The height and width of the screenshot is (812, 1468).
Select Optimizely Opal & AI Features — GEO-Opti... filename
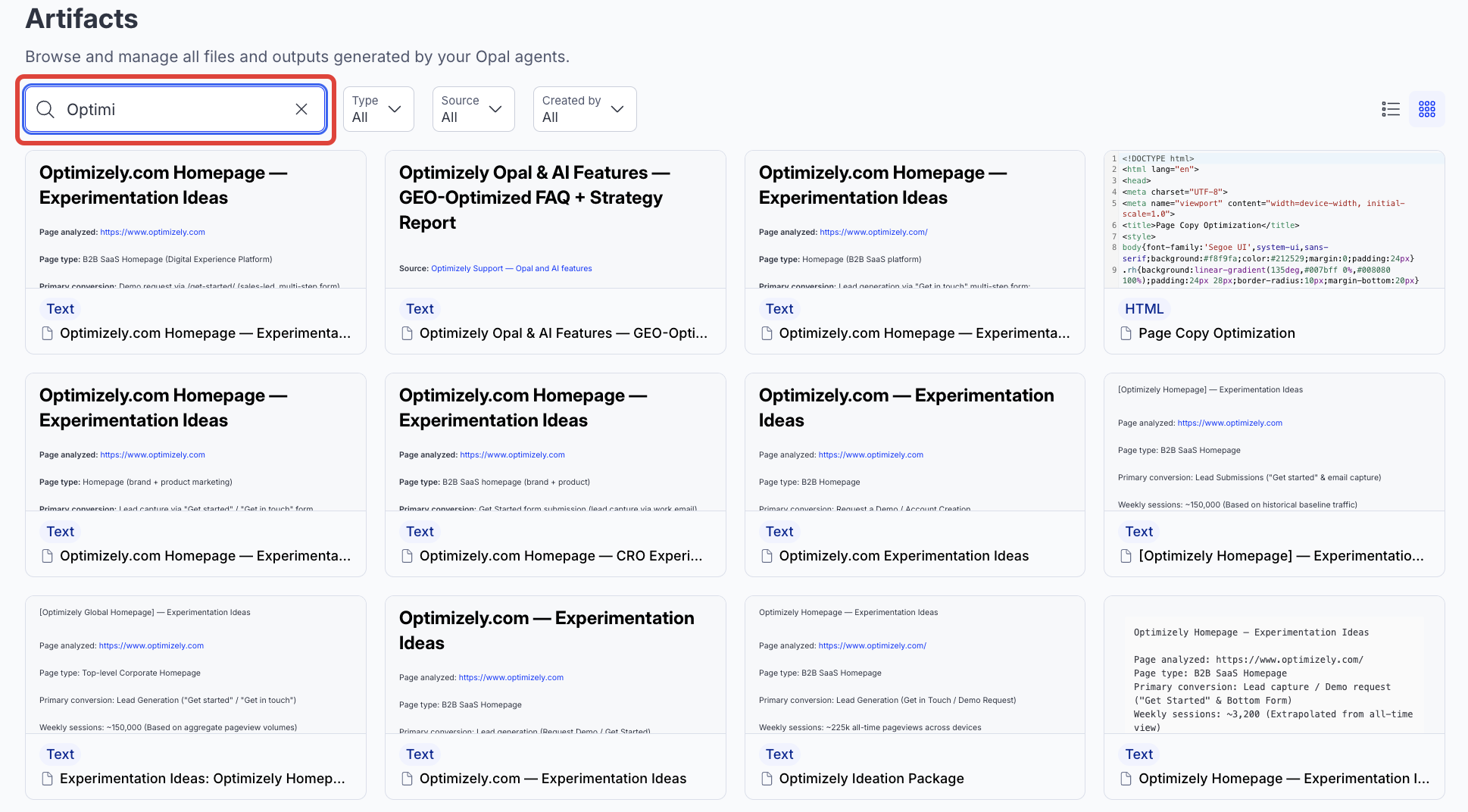pos(564,333)
